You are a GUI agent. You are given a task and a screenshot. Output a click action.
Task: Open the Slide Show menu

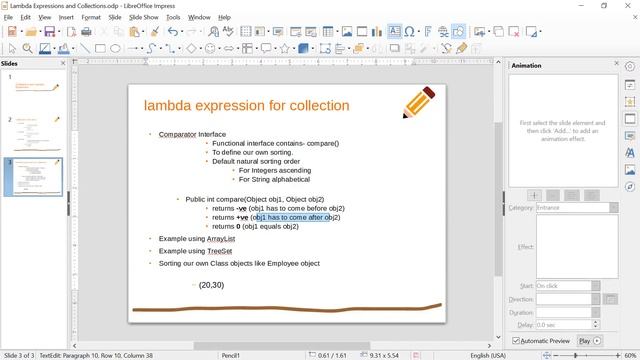[x=144, y=17]
